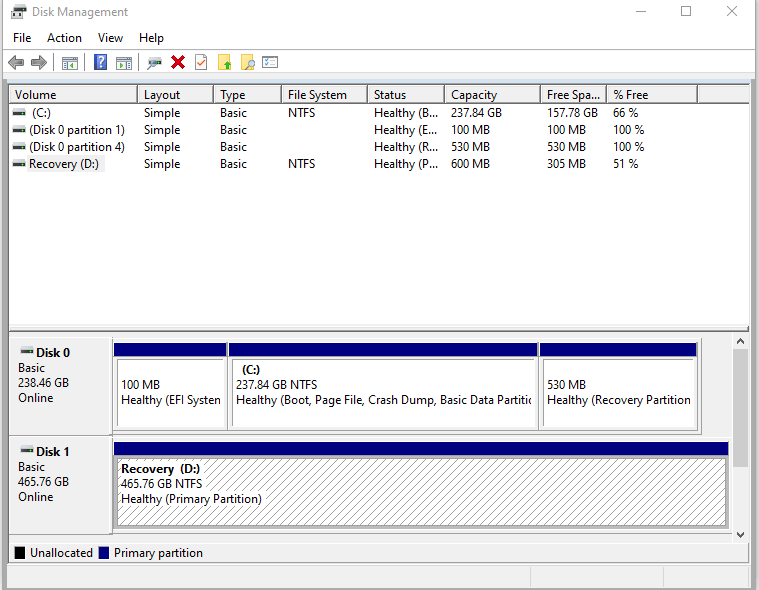The height and width of the screenshot is (590, 759).
Task: Click drive icon next to Recovery (D:) row
Action: pyautogui.click(x=19, y=164)
